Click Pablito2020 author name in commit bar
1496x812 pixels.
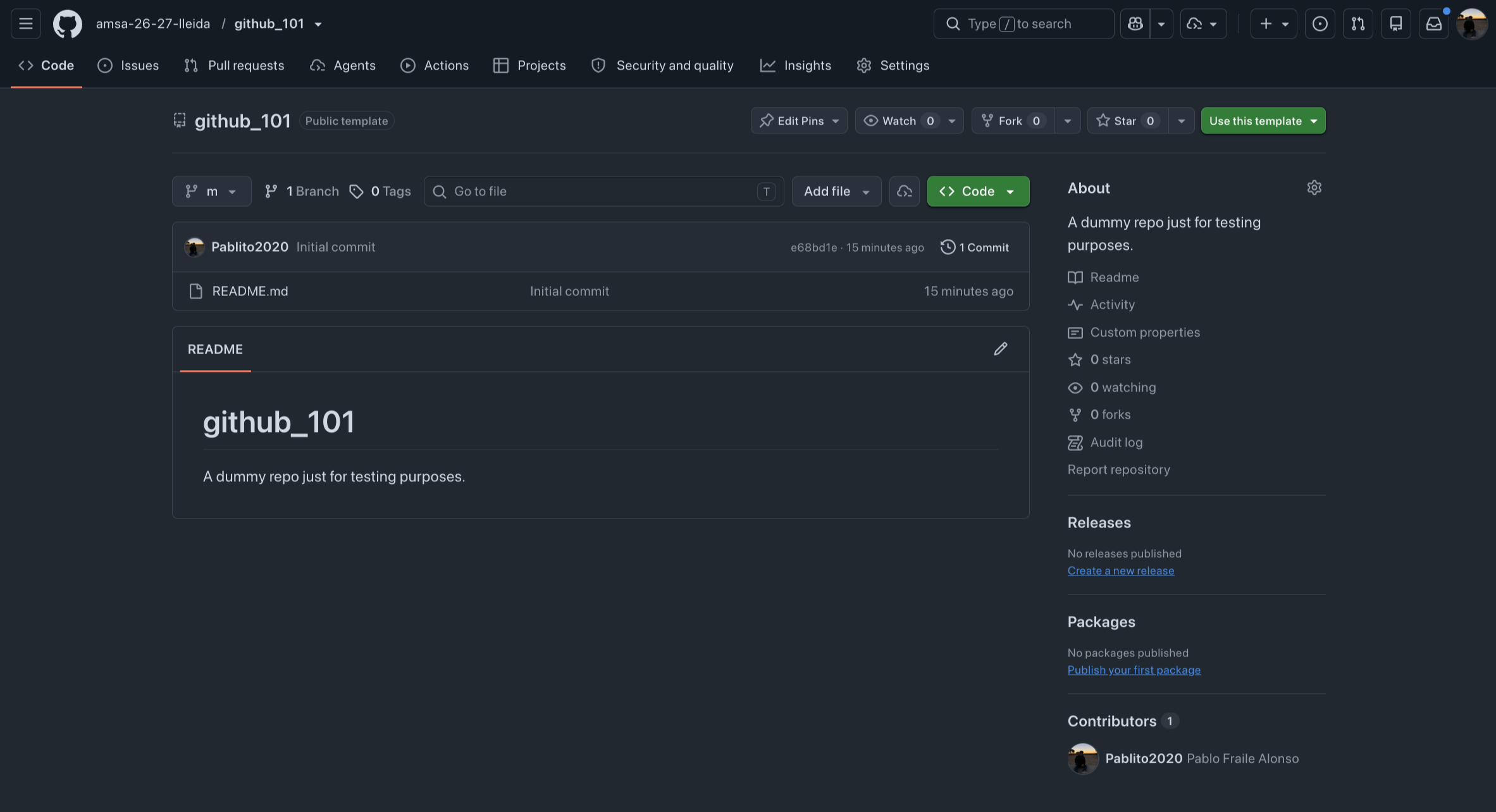click(x=250, y=247)
